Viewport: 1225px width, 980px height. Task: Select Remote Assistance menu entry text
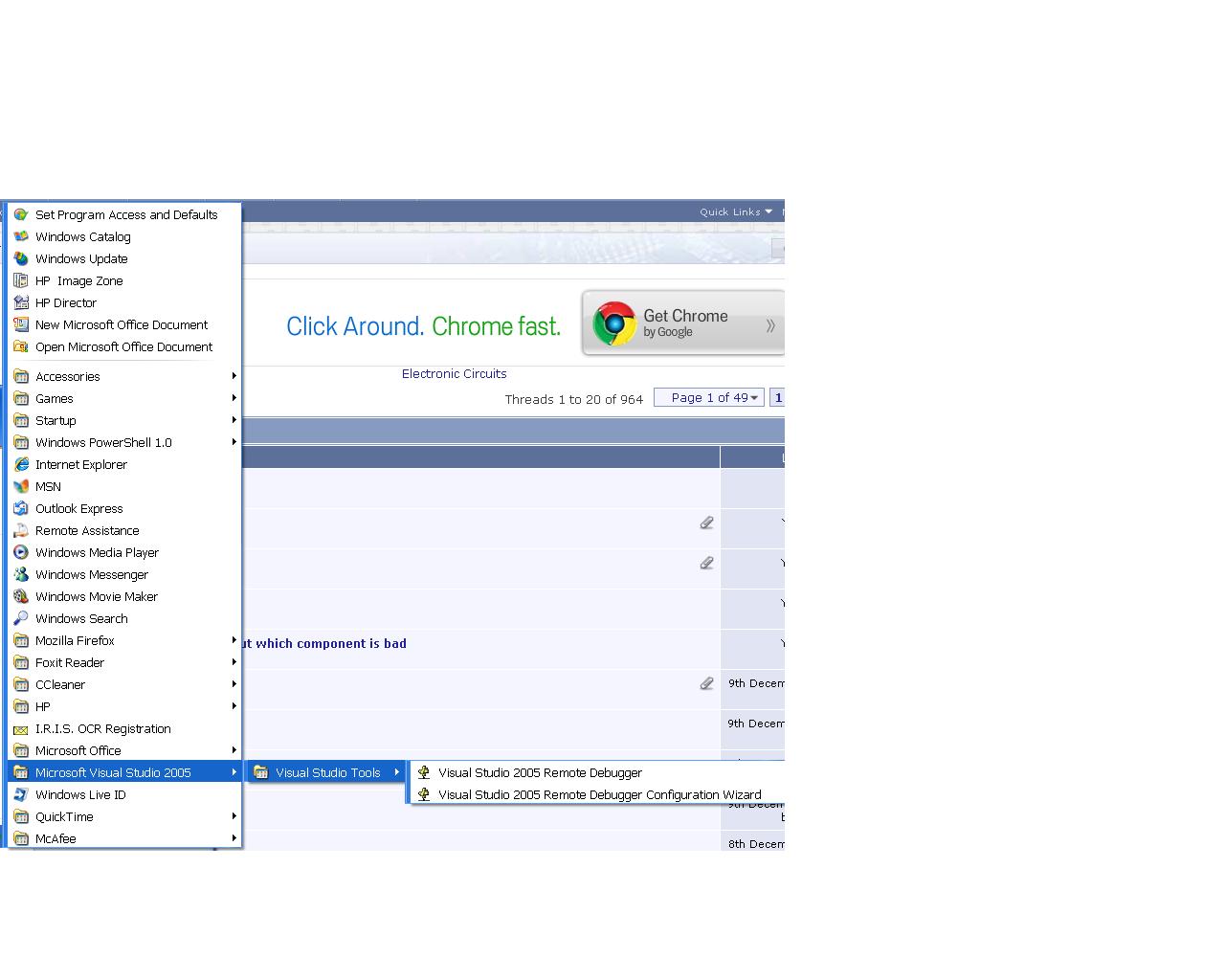click(87, 530)
